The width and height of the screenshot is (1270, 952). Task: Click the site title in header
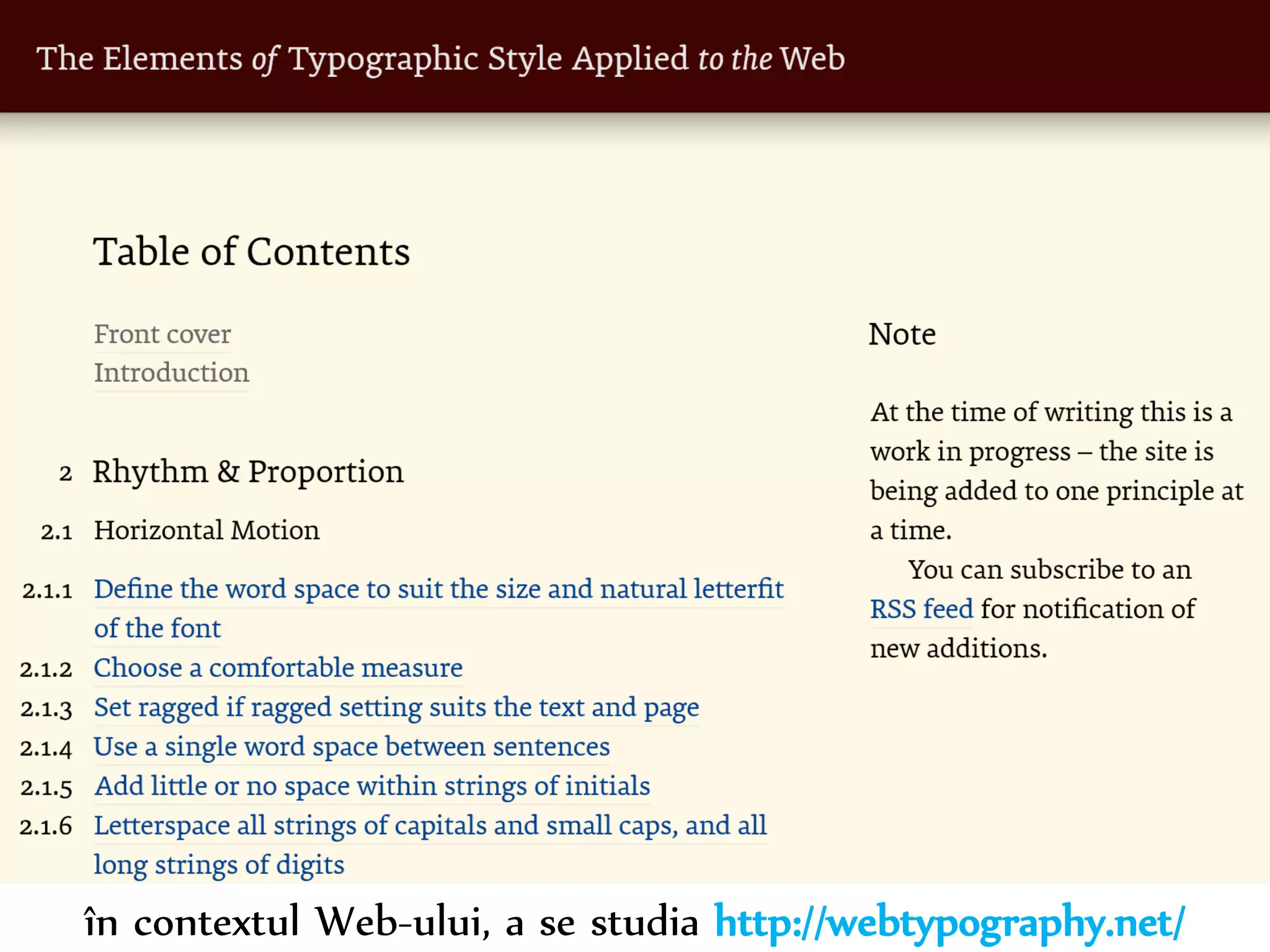pyautogui.click(x=440, y=59)
